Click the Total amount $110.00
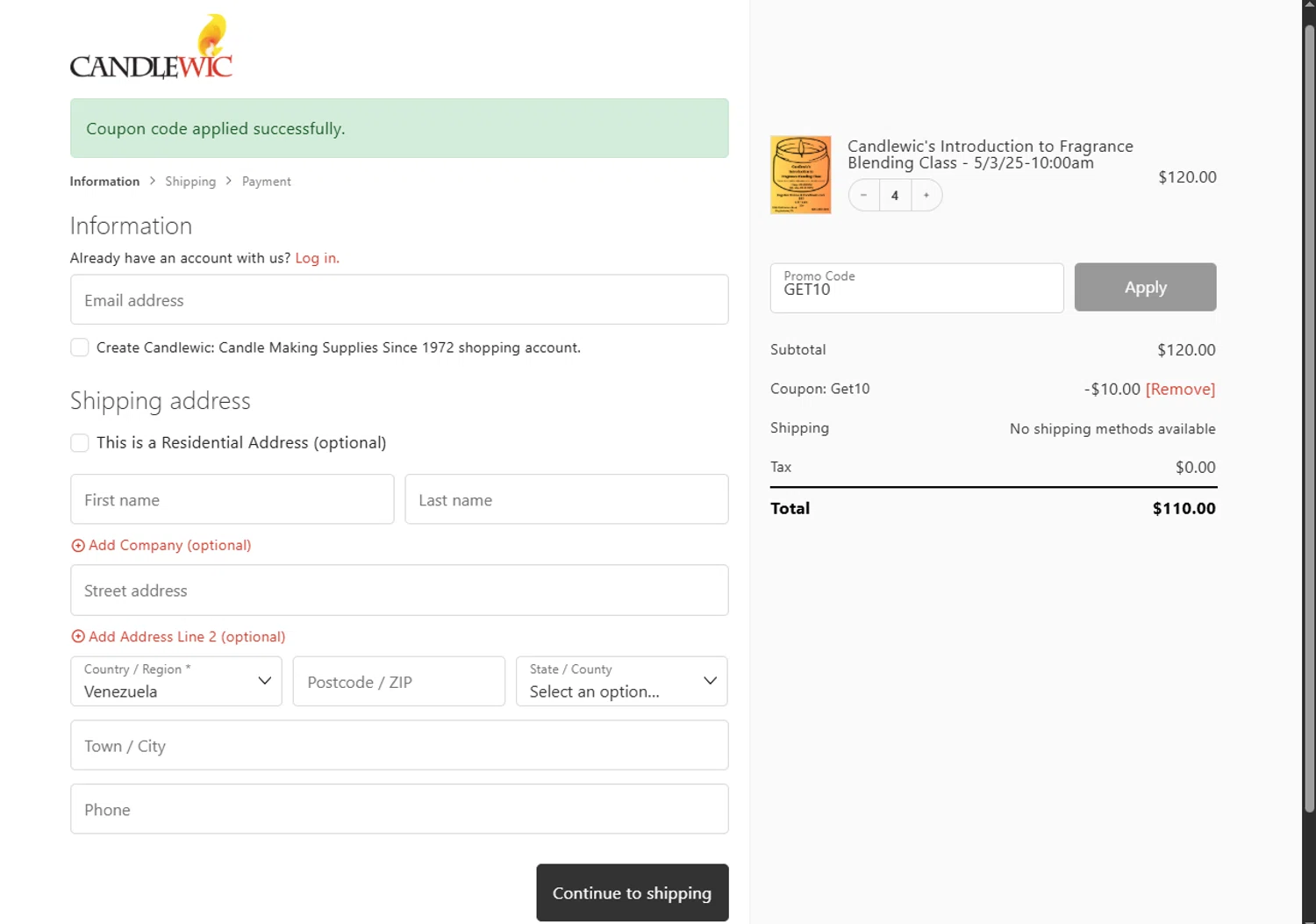1316x924 pixels. coord(1184,508)
